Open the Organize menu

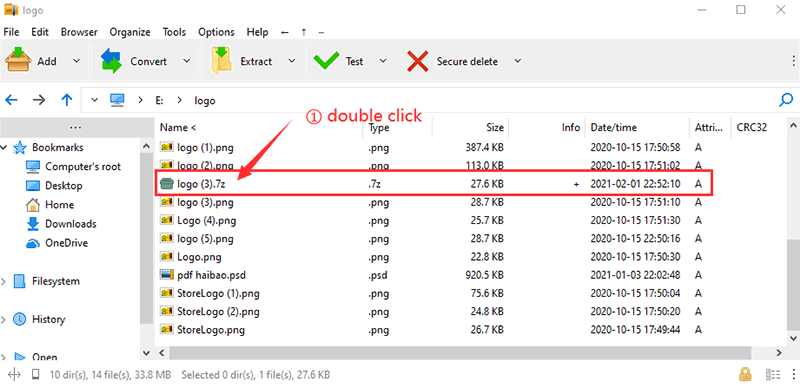(x=130, y=32)
